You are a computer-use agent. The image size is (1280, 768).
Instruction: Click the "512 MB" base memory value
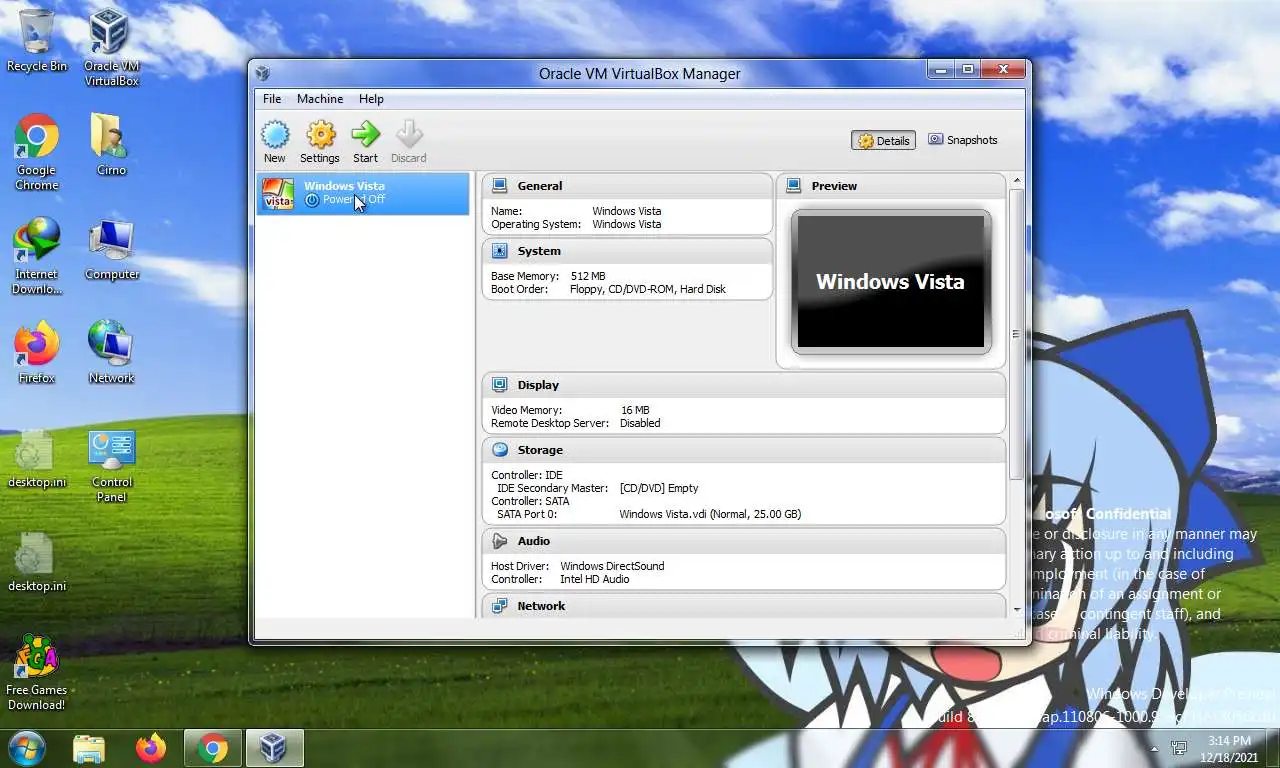click(x=588, y=276)
